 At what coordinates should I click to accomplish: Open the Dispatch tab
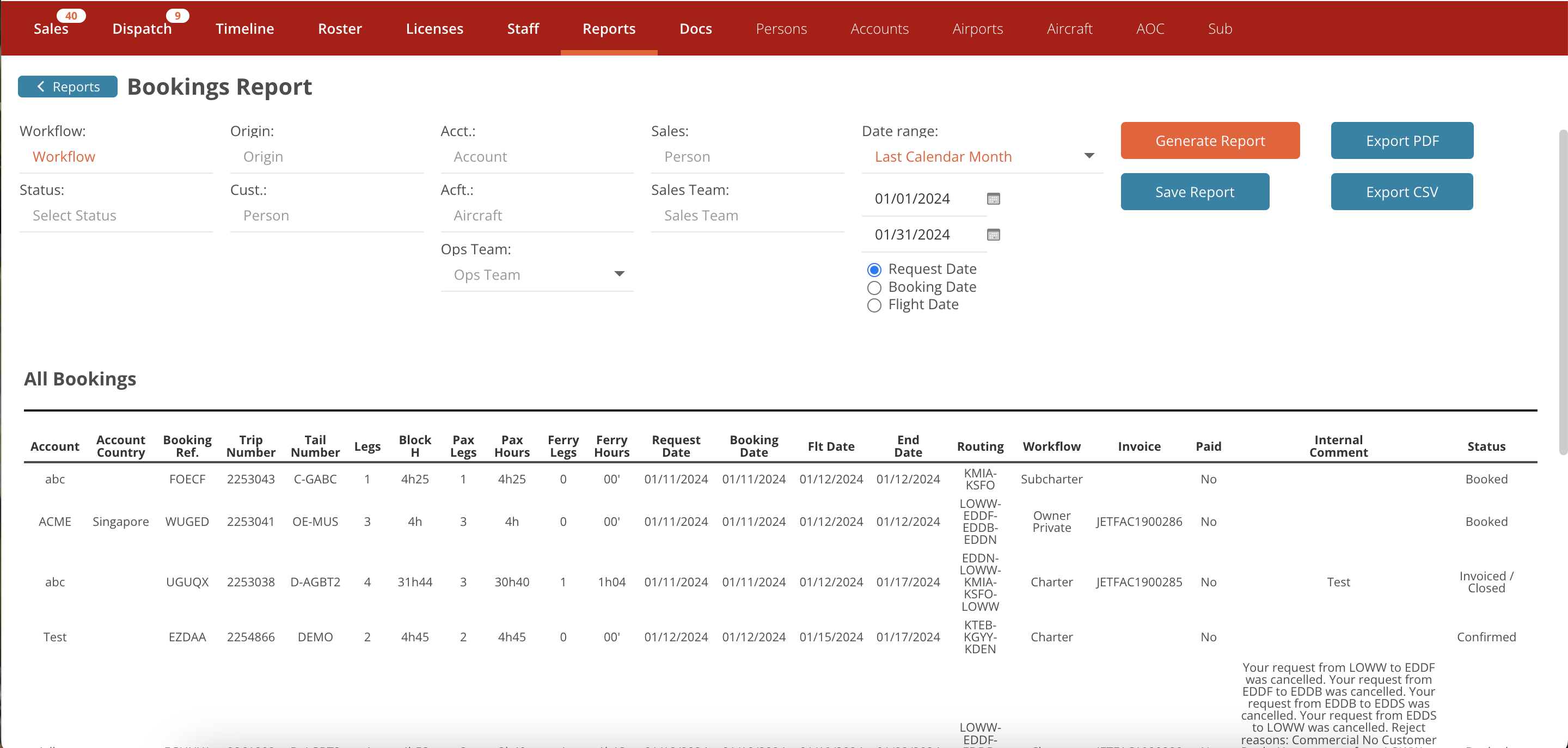[142, 29]
